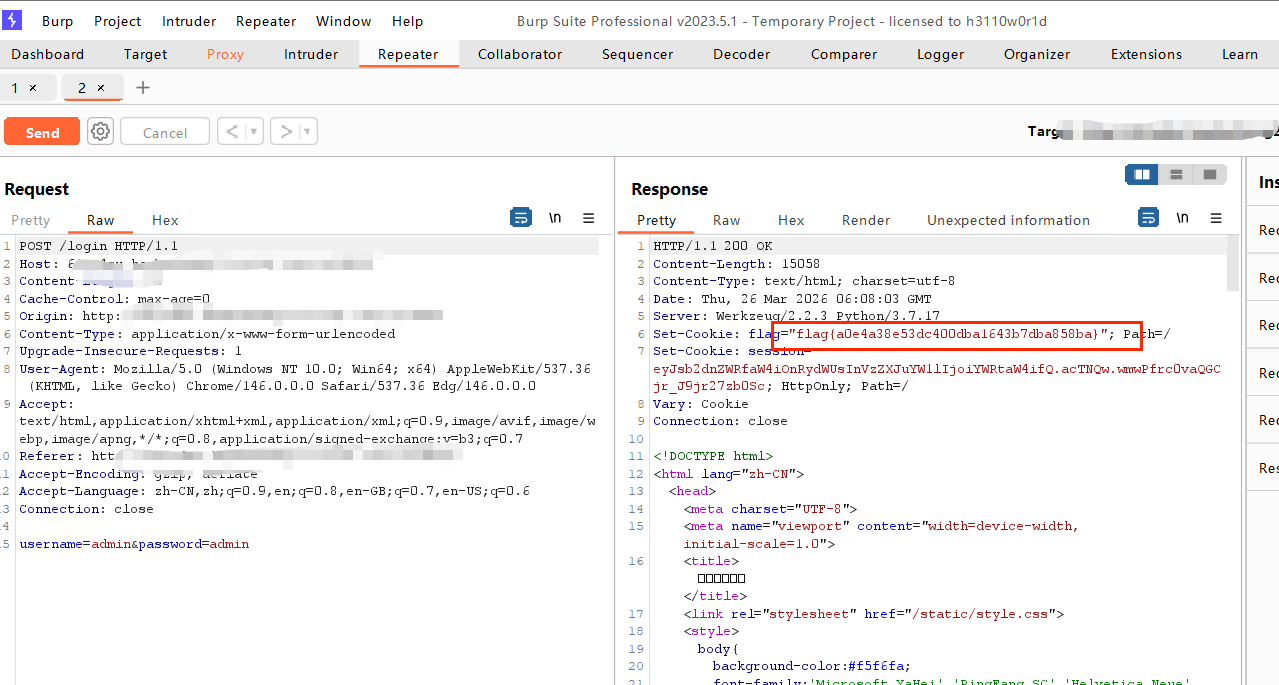The width and height of the screenshot is (1279, 685).
Task: Switch to the Collaborator tab
Action: (x=520, y=54)
